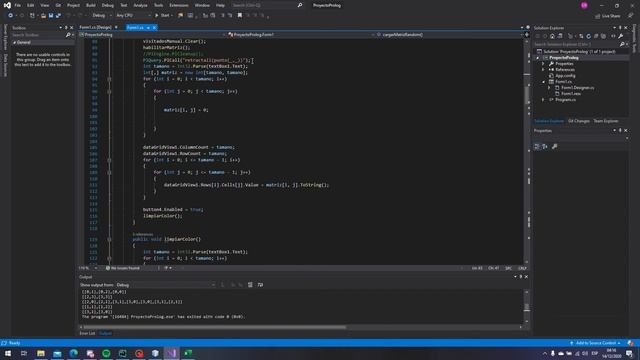Click the user account avatar

click(x=584, y=5)
